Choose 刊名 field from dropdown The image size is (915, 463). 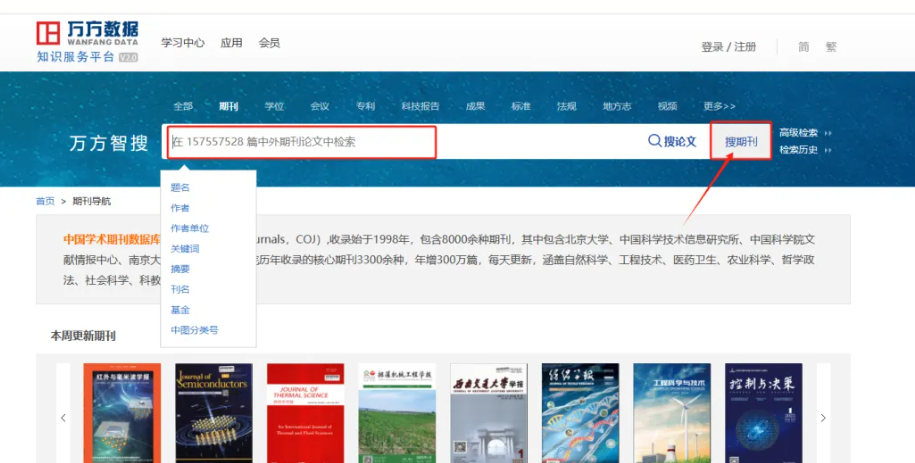pos(180,290)
